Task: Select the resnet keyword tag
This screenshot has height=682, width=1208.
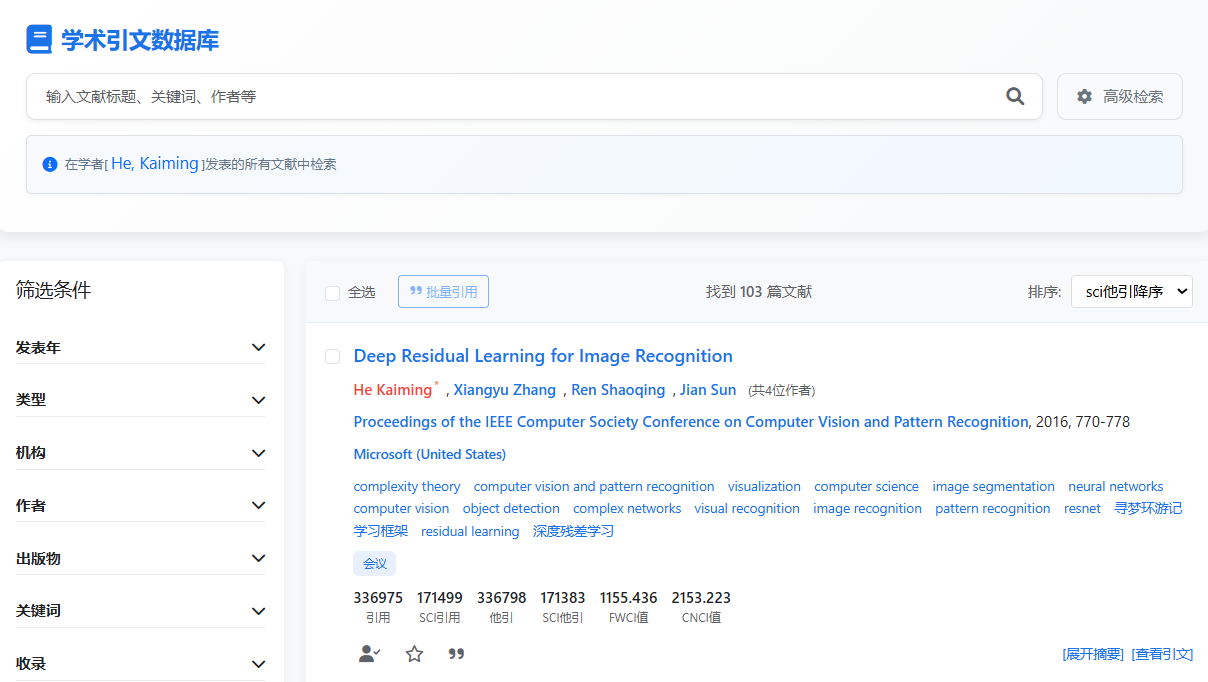Action: tap(1082, 509)
